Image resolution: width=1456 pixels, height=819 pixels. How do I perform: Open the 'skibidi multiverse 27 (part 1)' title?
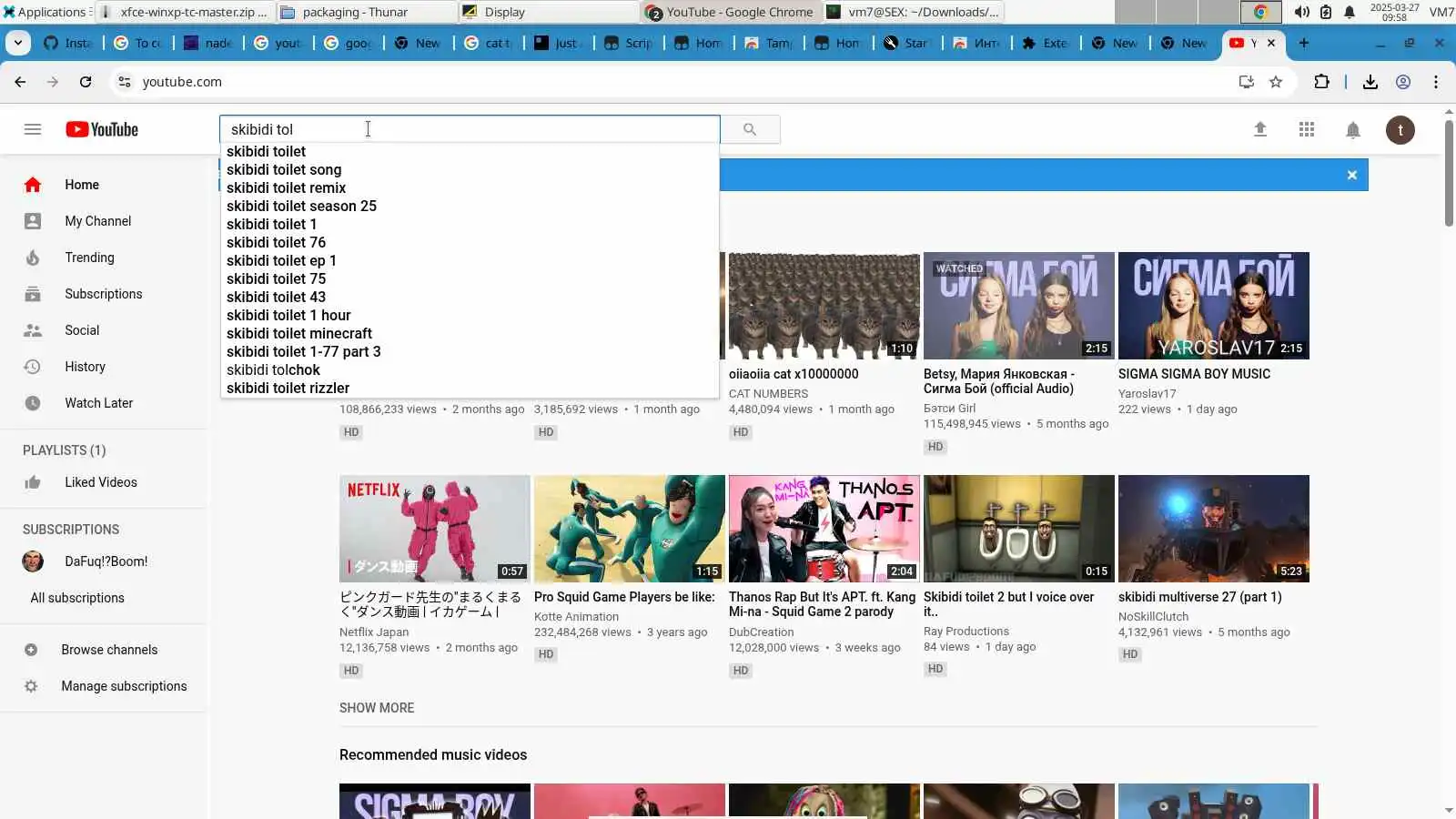tap(1200, 597)
